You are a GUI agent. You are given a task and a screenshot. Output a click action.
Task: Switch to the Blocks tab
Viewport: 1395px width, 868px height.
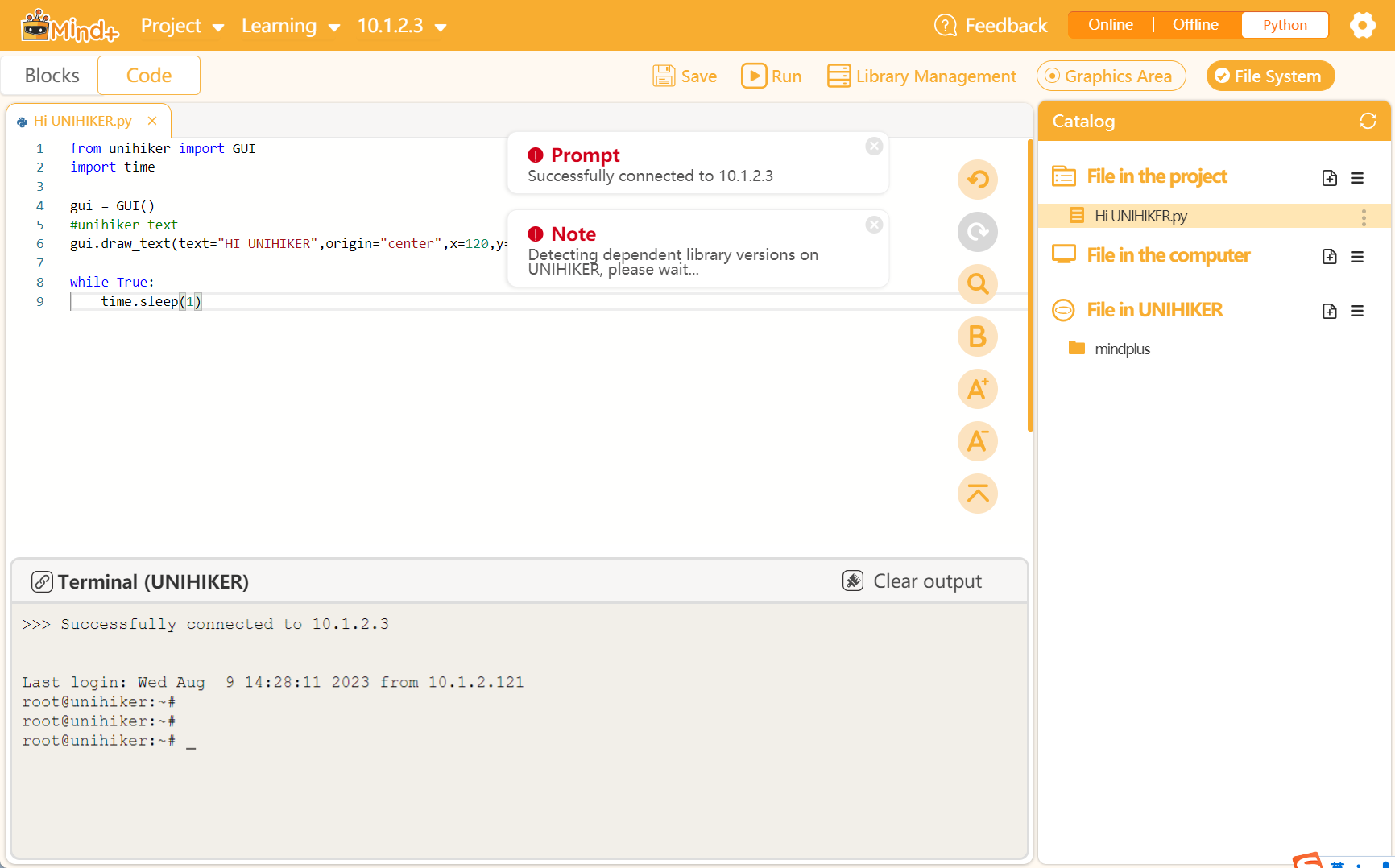[52, 75]
